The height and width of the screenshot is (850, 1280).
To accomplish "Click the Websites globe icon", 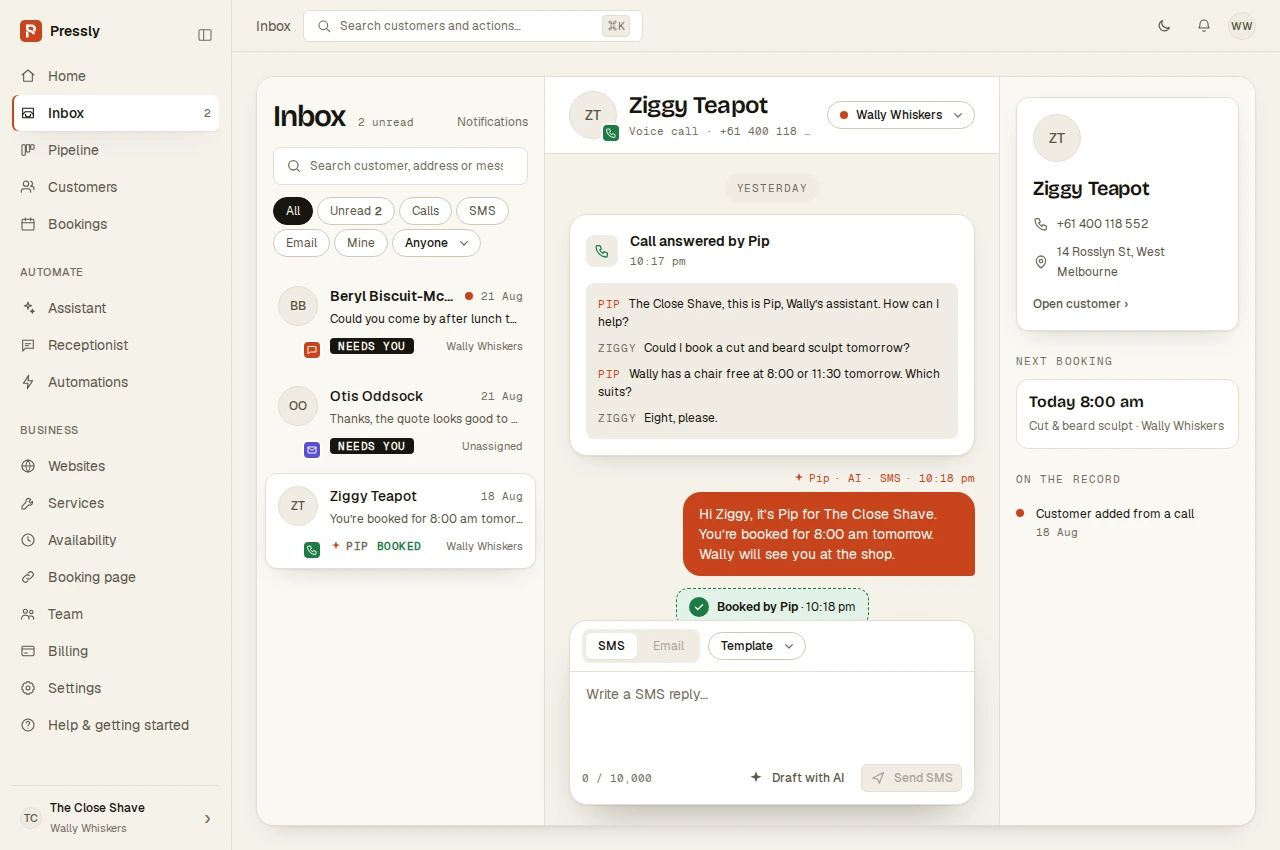I will [x=28, y=466].
